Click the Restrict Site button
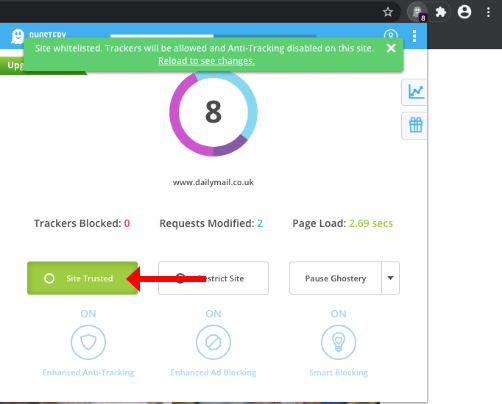Image resolution: width=502 pixels, height=404 pixels. (x=213, y=278)
